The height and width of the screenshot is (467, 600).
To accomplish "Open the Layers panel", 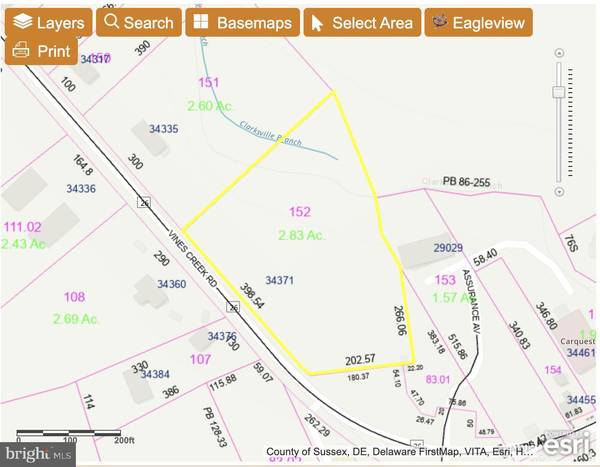I will tap(49, 22).
